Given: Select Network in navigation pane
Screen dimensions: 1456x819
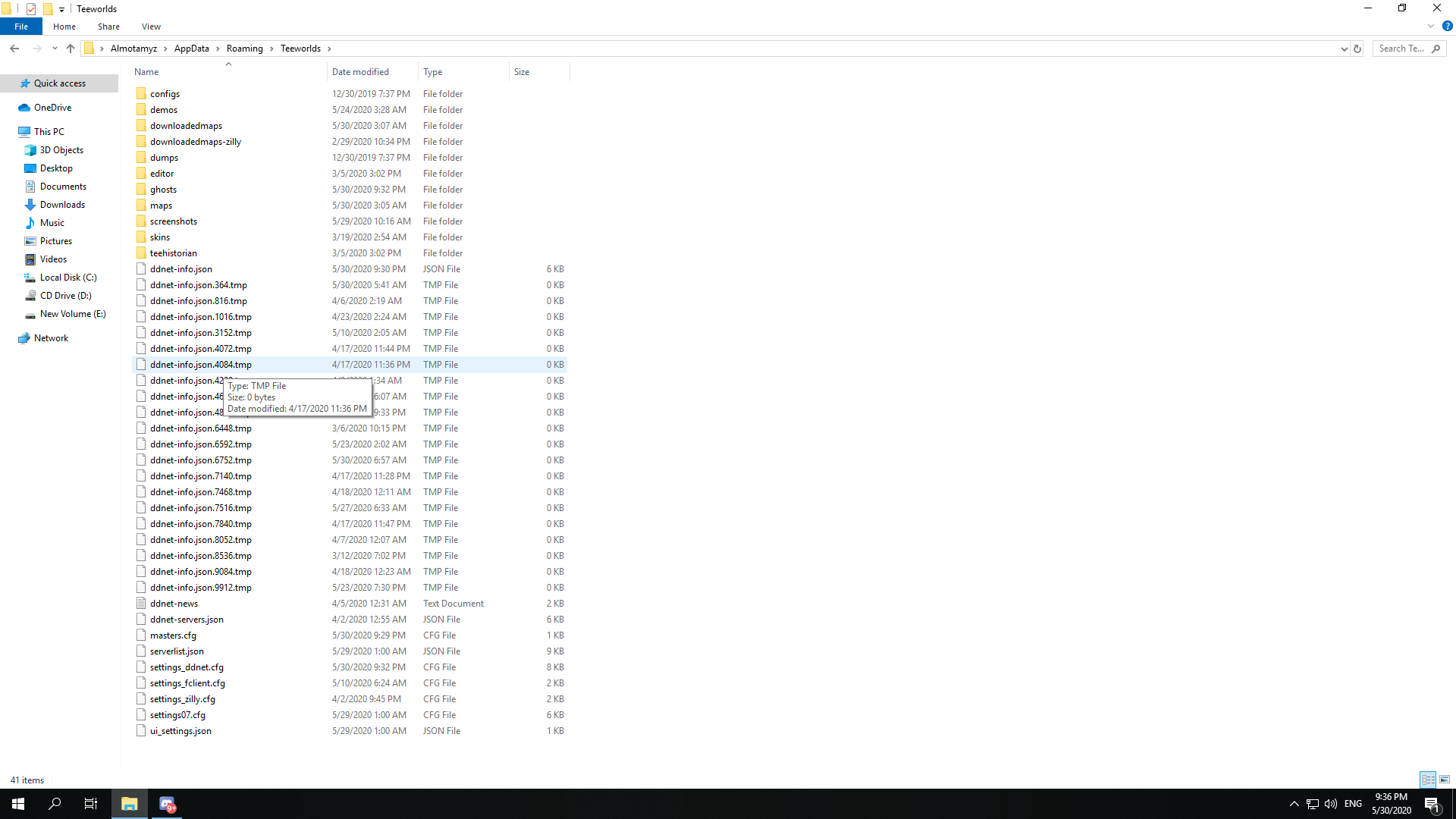Looking at the screenshot, I should point(51,338).
